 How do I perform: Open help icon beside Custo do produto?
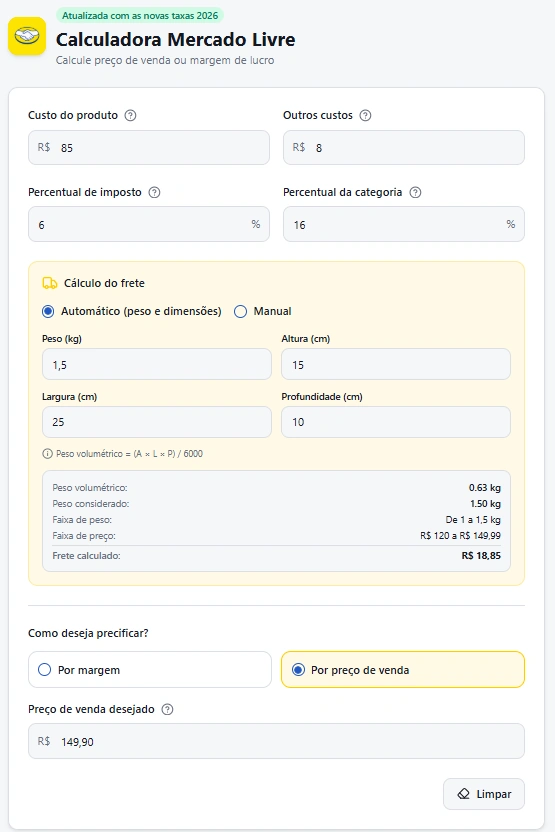(x=131, y=115)
